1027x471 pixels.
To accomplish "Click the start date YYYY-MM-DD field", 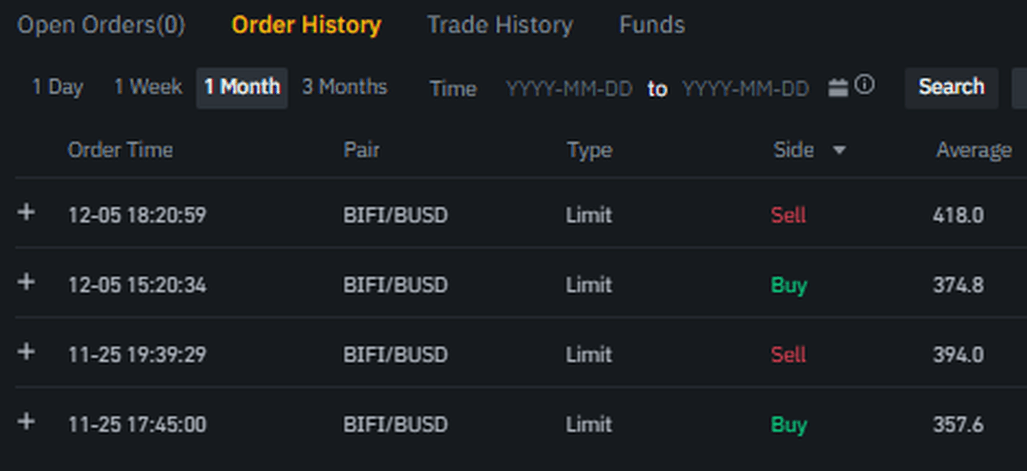I will [569, 89].
